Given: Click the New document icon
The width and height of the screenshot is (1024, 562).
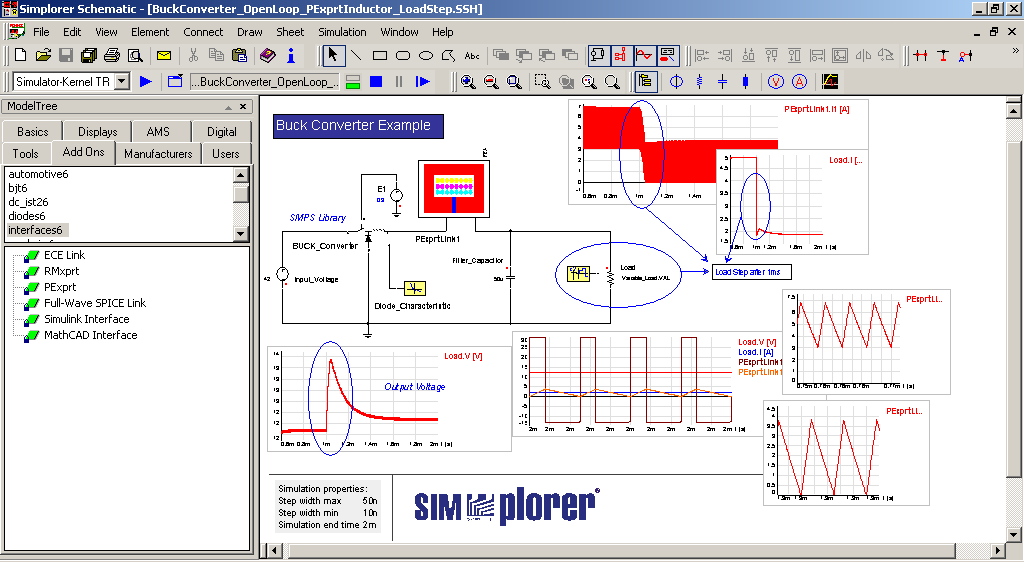Looking at the screenshot, I should click(x=20, y=55).
